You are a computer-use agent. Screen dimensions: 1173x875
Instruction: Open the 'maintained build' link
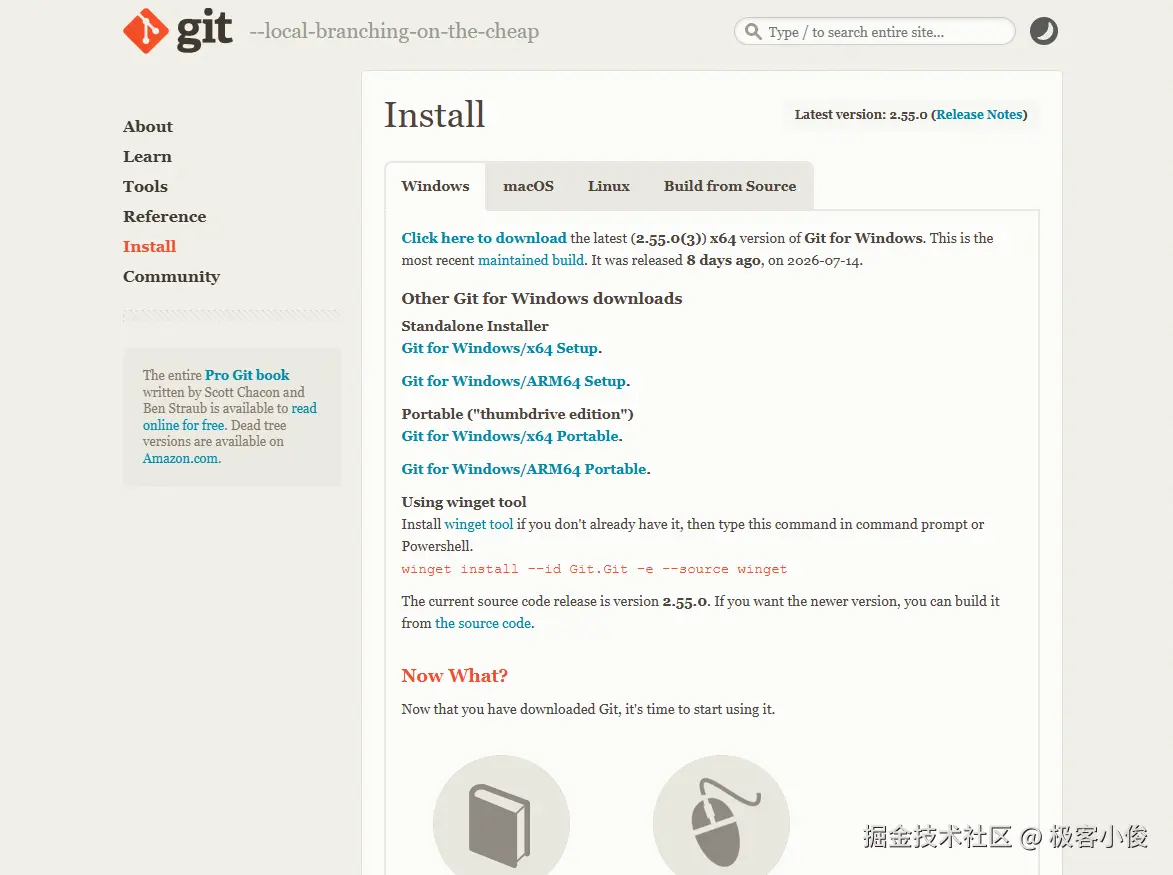(x=531, y=260)
